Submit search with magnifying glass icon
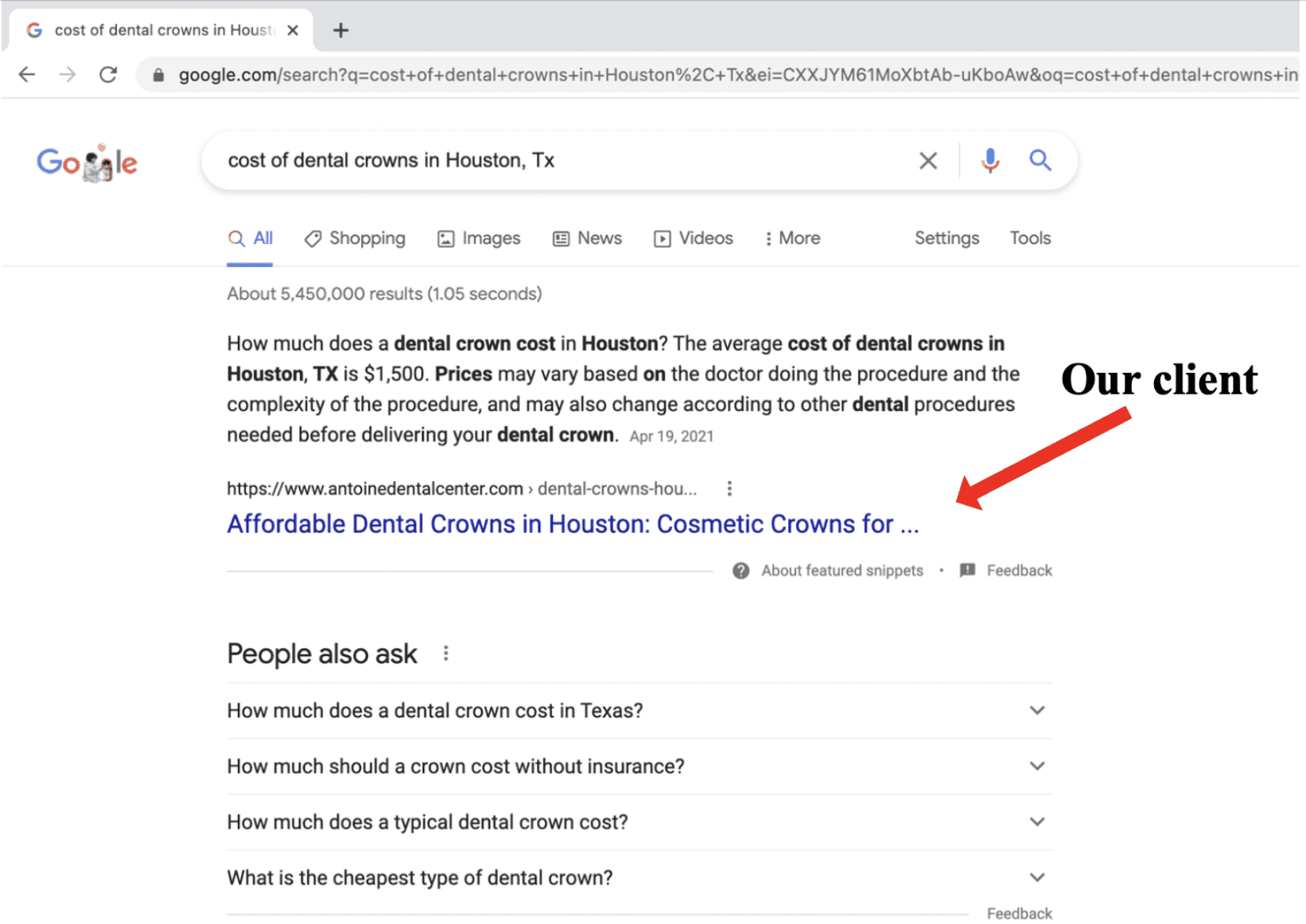The width and height of the screenshot is (1306, 924). pos(1040,161)
